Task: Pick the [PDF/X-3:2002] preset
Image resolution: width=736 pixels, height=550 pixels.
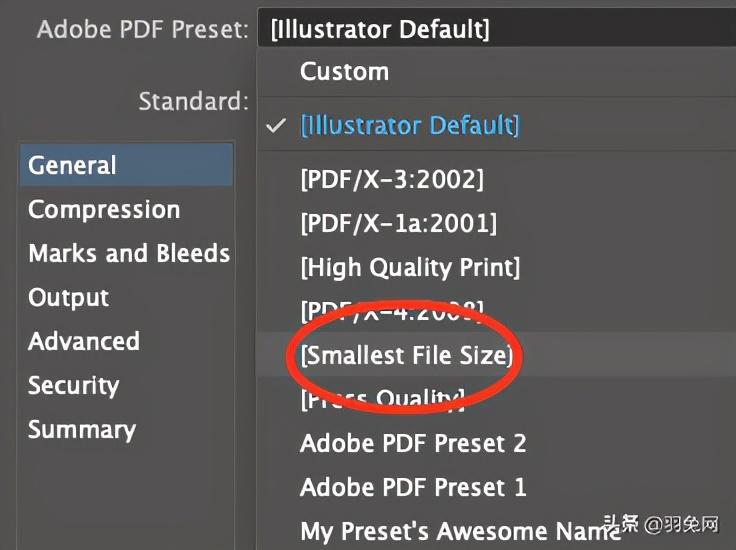Action: [391, 180]
